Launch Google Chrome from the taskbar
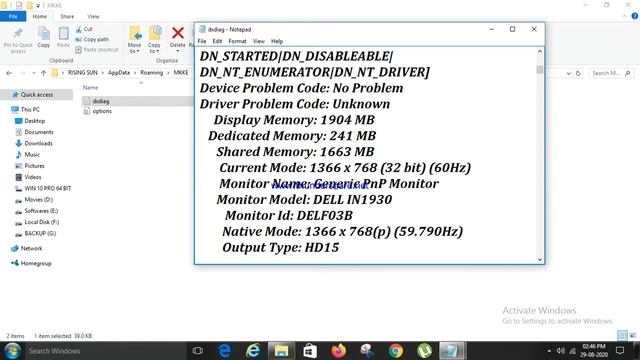 coord(396,351)
